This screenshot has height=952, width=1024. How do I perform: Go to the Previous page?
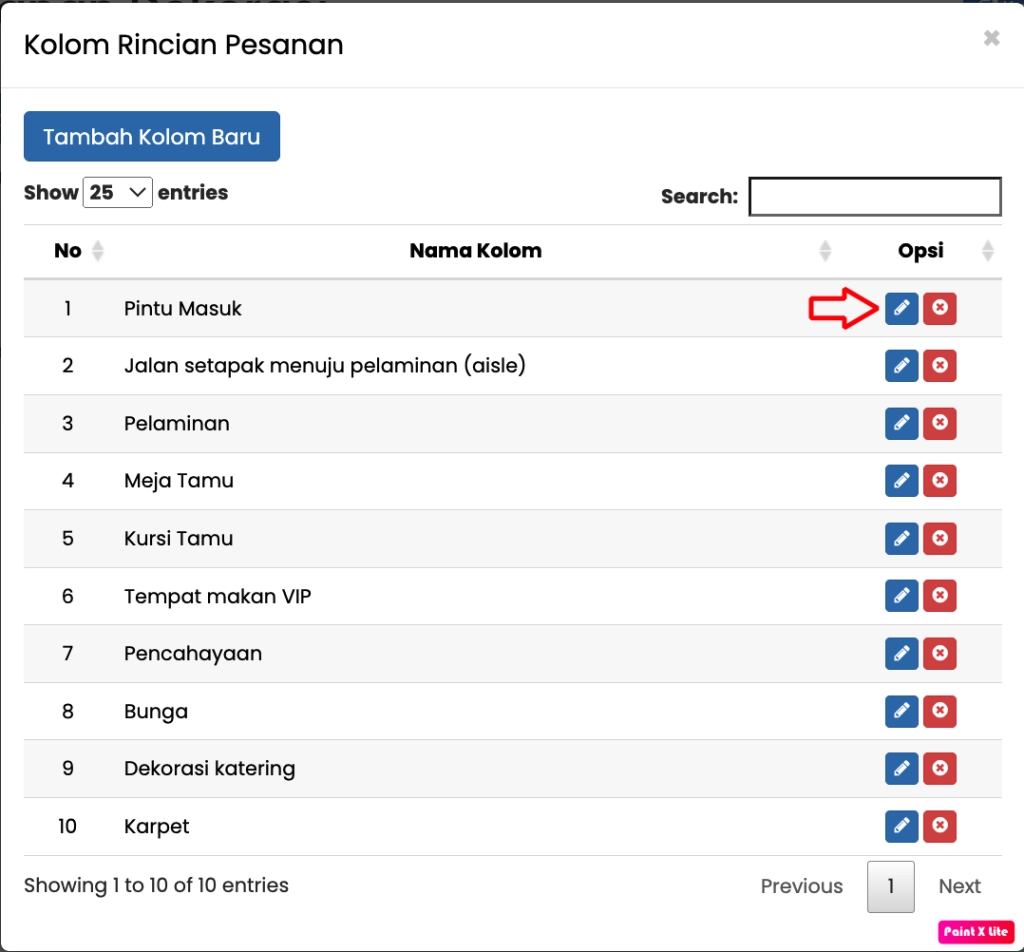coord(801,886)
